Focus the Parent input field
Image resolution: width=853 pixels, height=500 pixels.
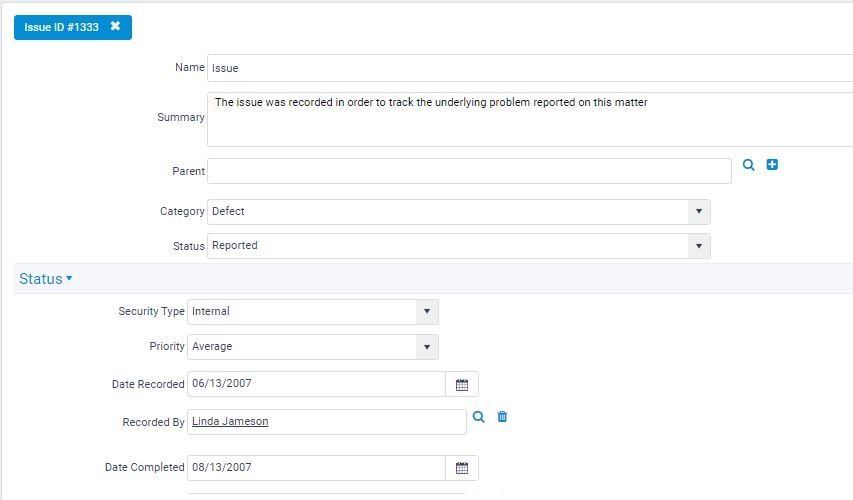pos(469,171)
